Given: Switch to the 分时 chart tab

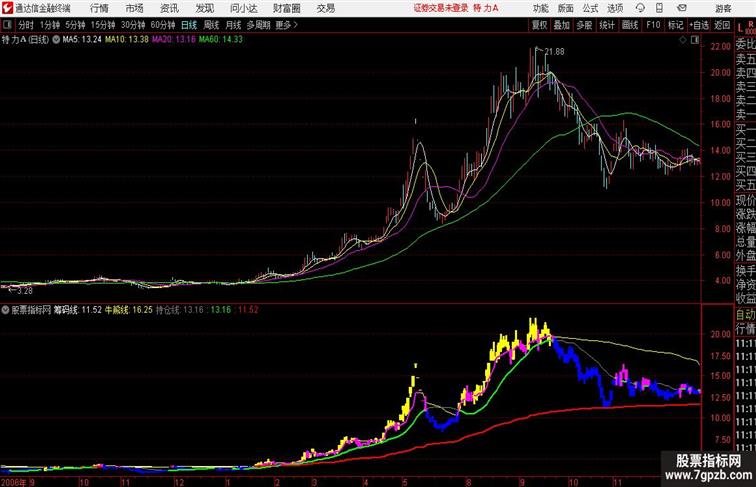Looking at the screenshot, I should (x=26, y=25).
